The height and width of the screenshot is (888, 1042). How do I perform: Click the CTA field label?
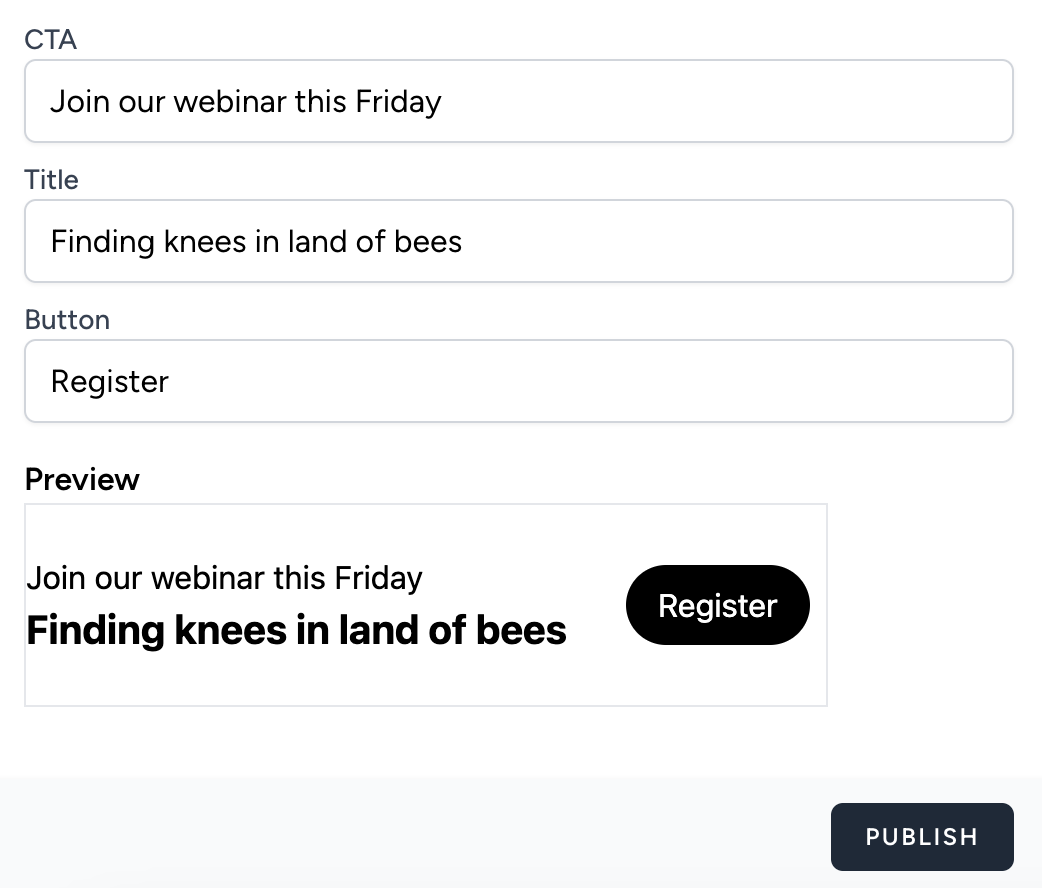[x=51, y=39]
